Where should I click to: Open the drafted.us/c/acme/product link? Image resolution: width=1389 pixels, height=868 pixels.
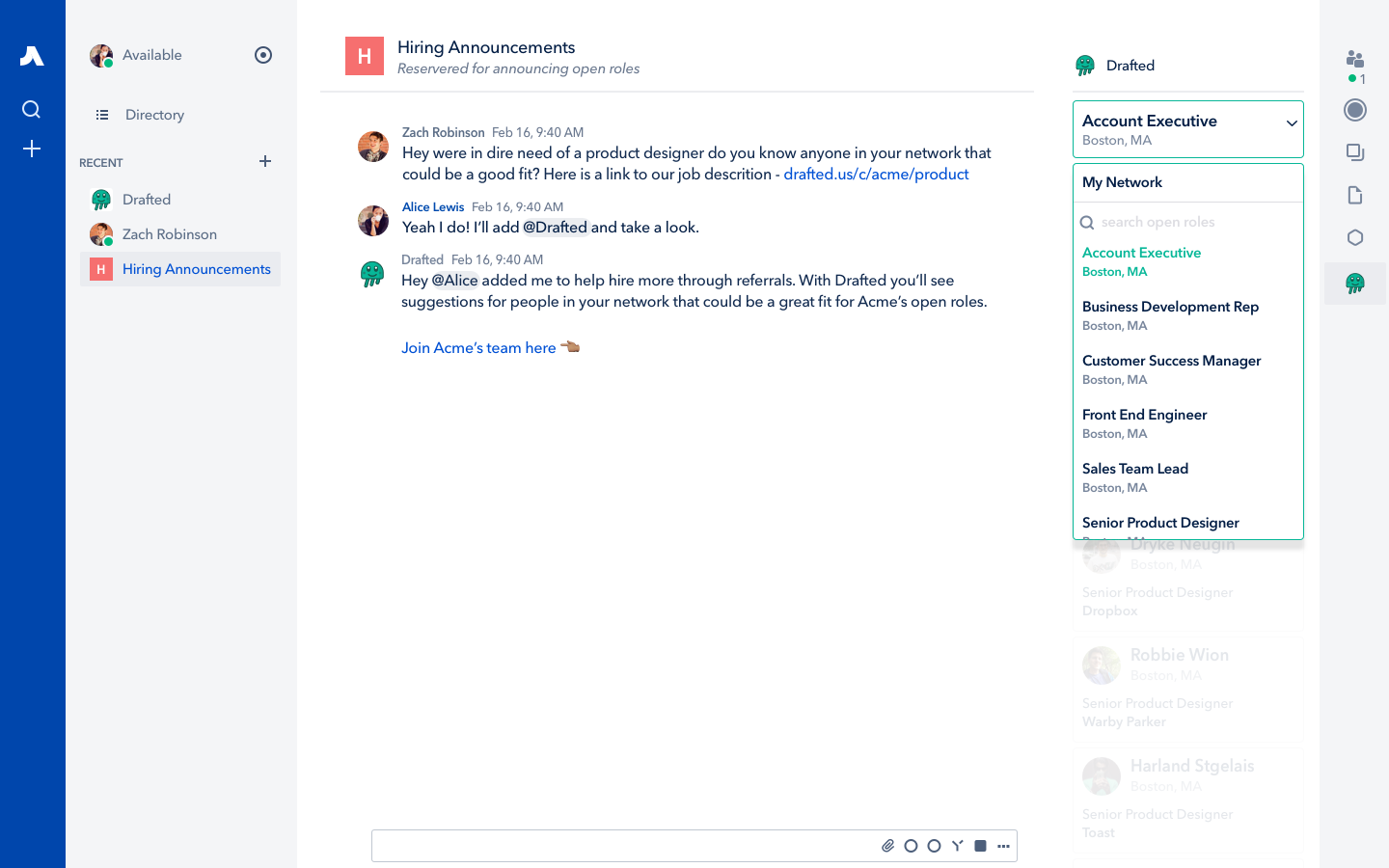pyautogui.click(x=876, y=175)
